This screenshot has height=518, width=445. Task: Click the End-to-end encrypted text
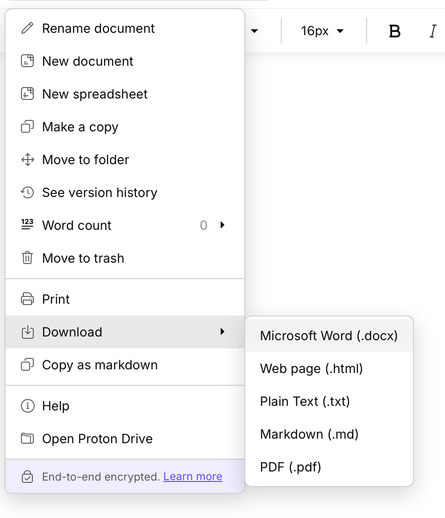[x=101, y=477]
